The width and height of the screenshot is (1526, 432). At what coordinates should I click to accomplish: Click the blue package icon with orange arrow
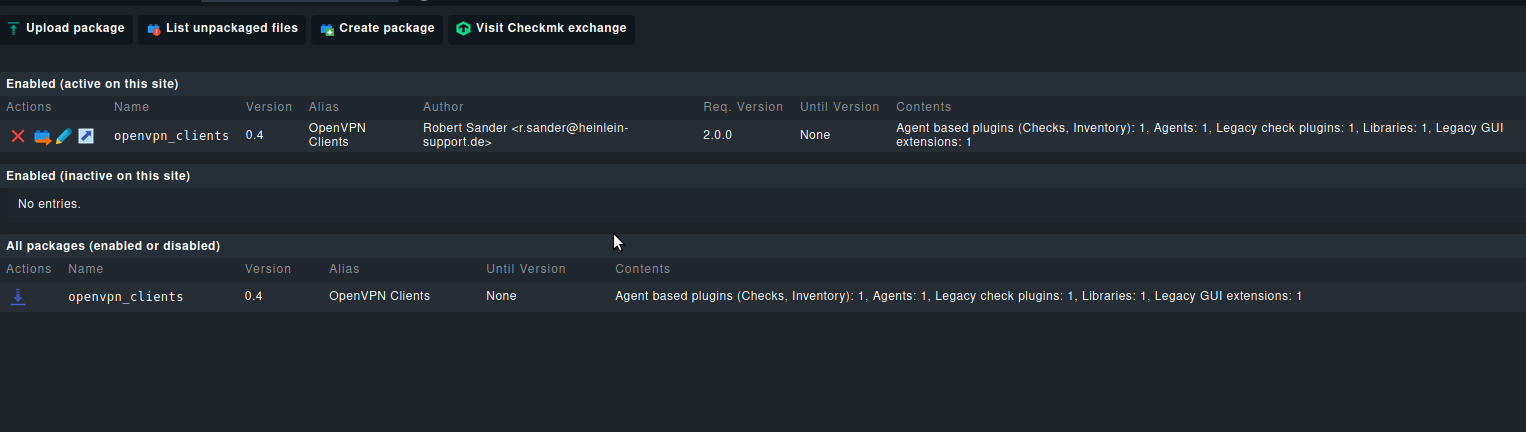(42, 136)
